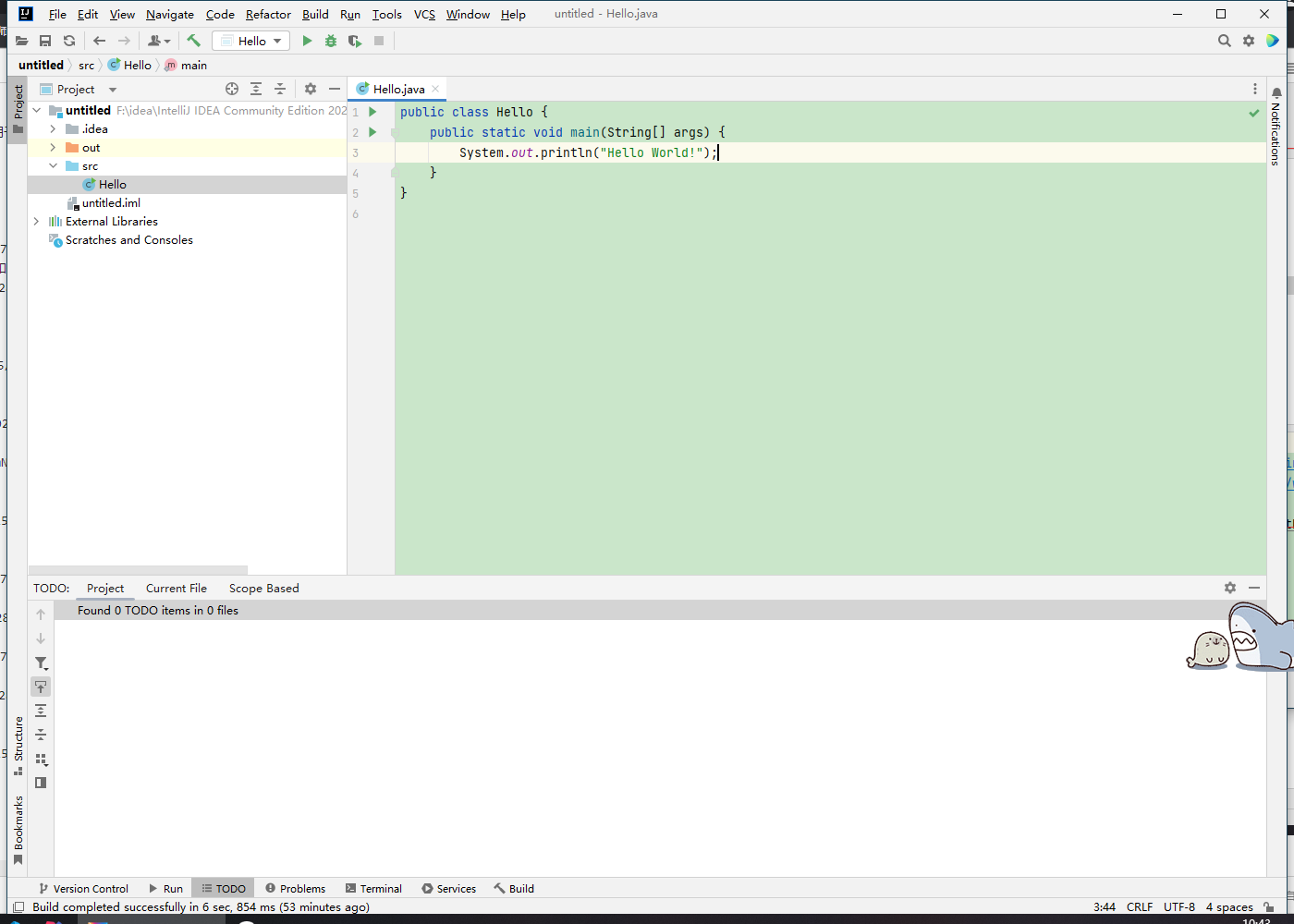Toggle autoscroll to source in TODO panel
The width and height of the screenshot is (1294, 924).
click(41, 687)
